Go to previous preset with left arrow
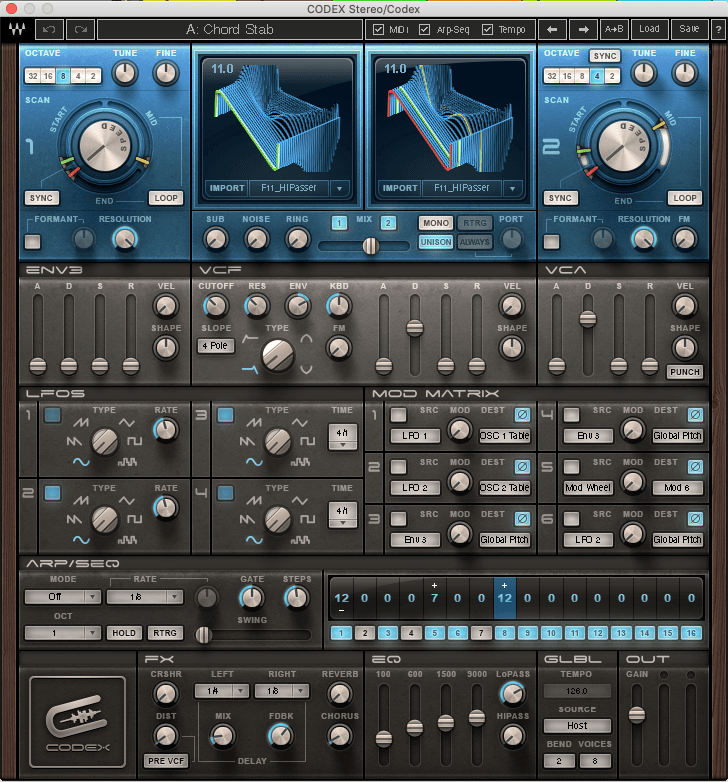 552,29
